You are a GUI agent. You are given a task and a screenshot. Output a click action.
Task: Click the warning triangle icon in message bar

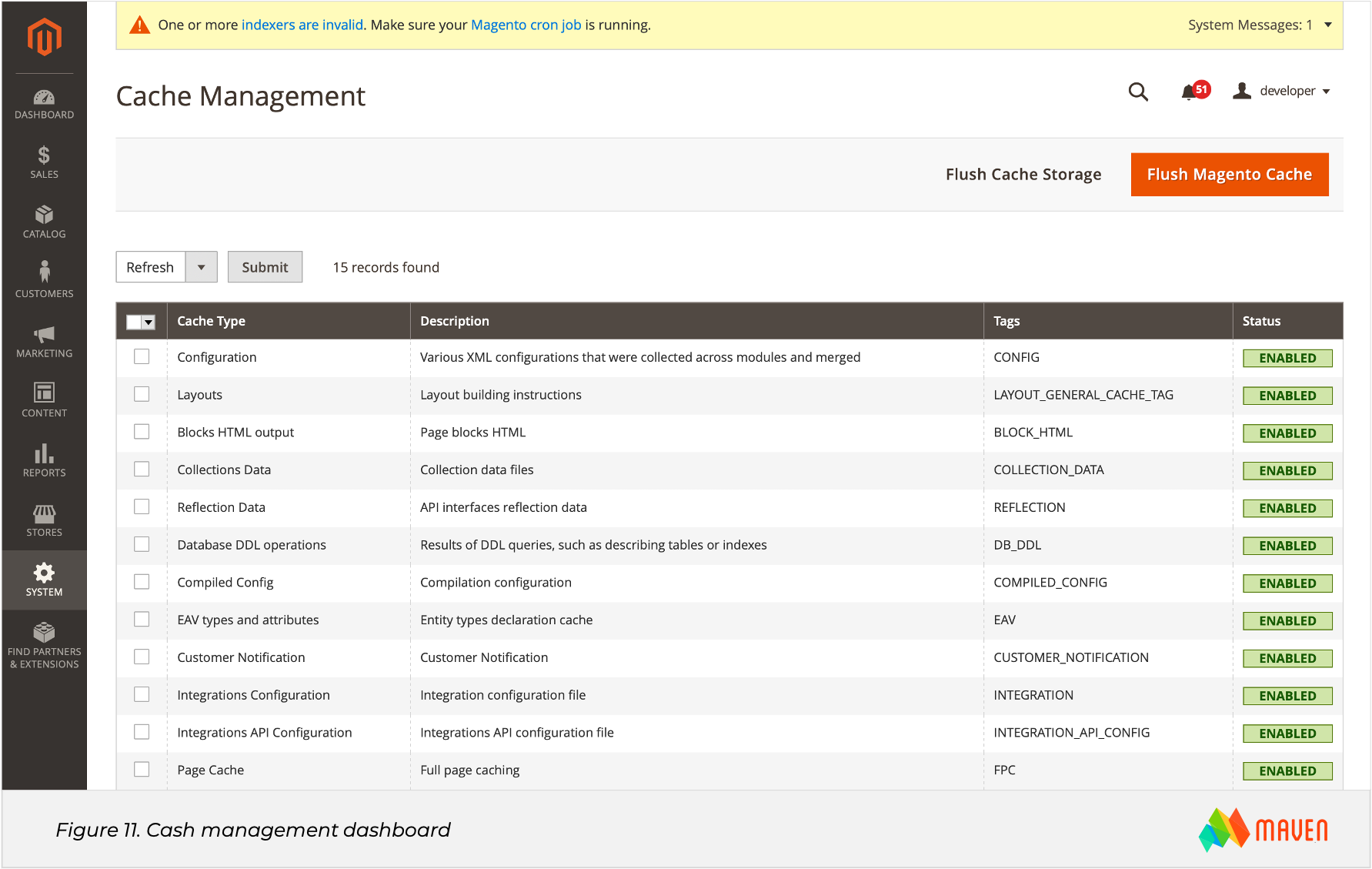pyautogui.click(x=139, y=25)
